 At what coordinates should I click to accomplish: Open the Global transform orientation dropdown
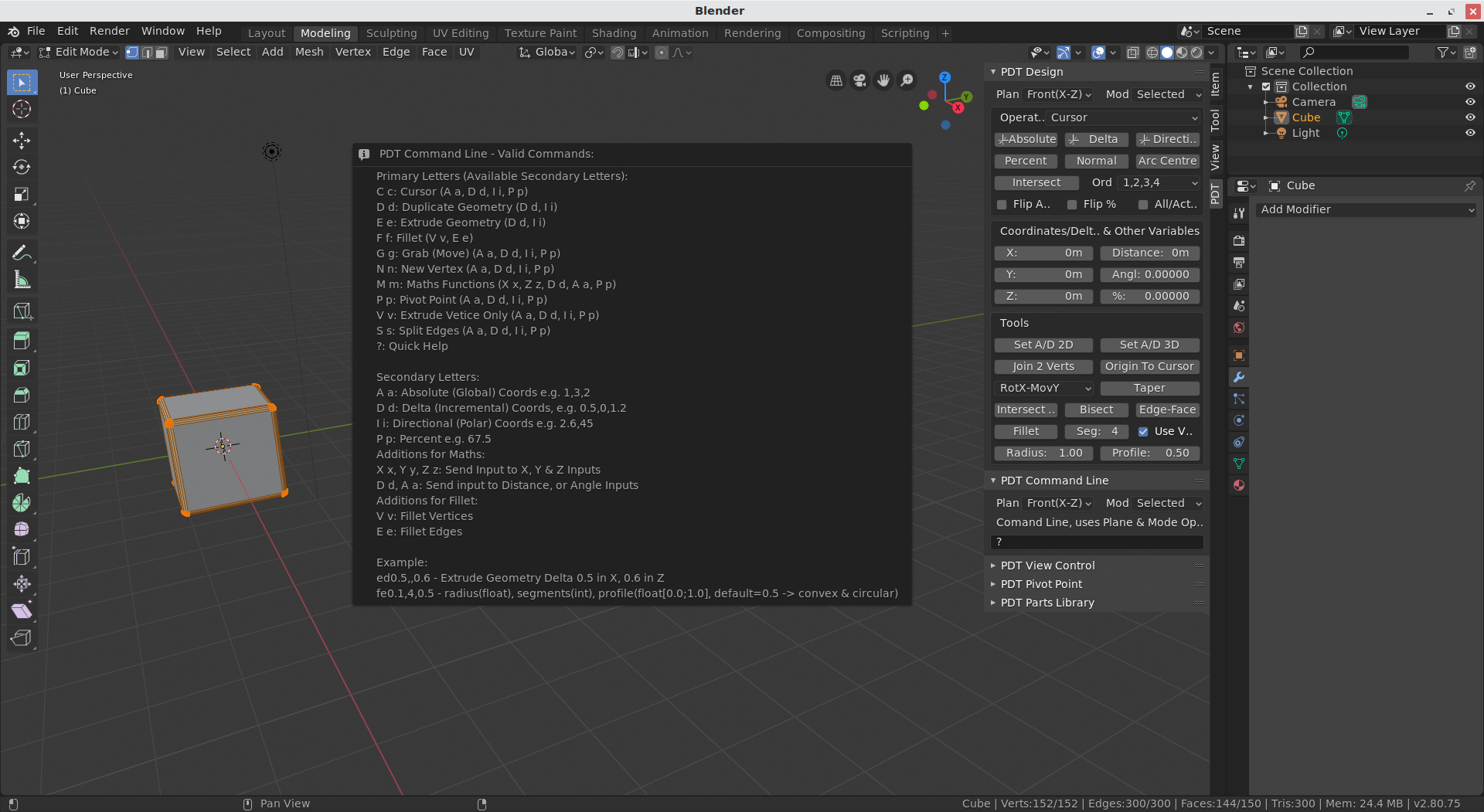[547, 53]
